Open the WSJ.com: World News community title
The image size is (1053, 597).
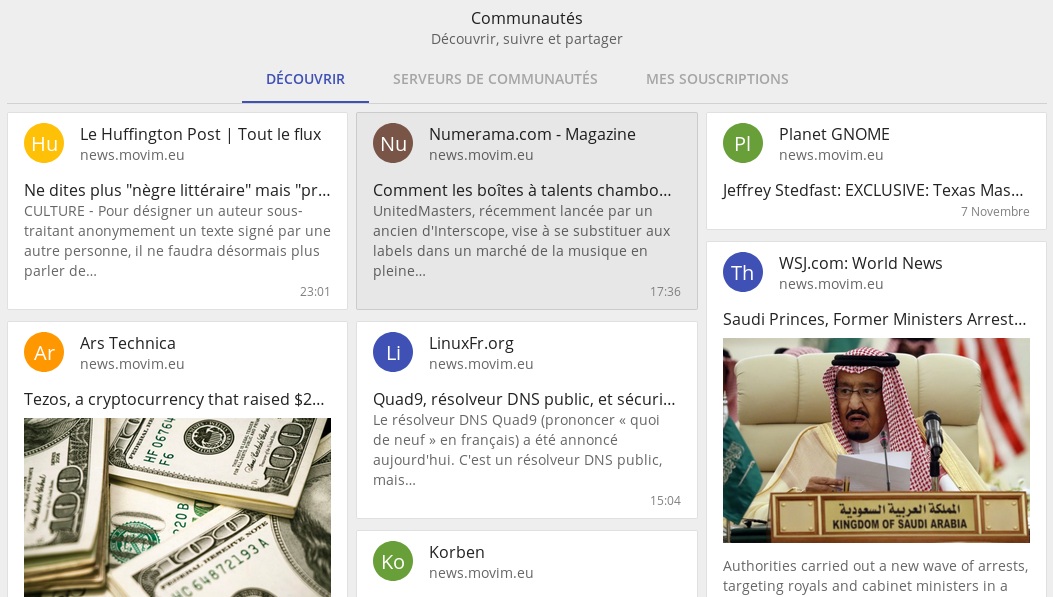(x=860, y=263)
